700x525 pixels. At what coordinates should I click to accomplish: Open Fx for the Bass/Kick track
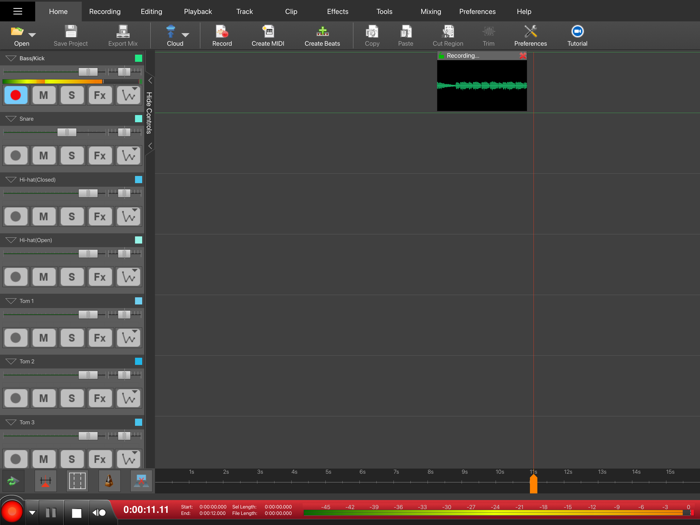(100, 95)
